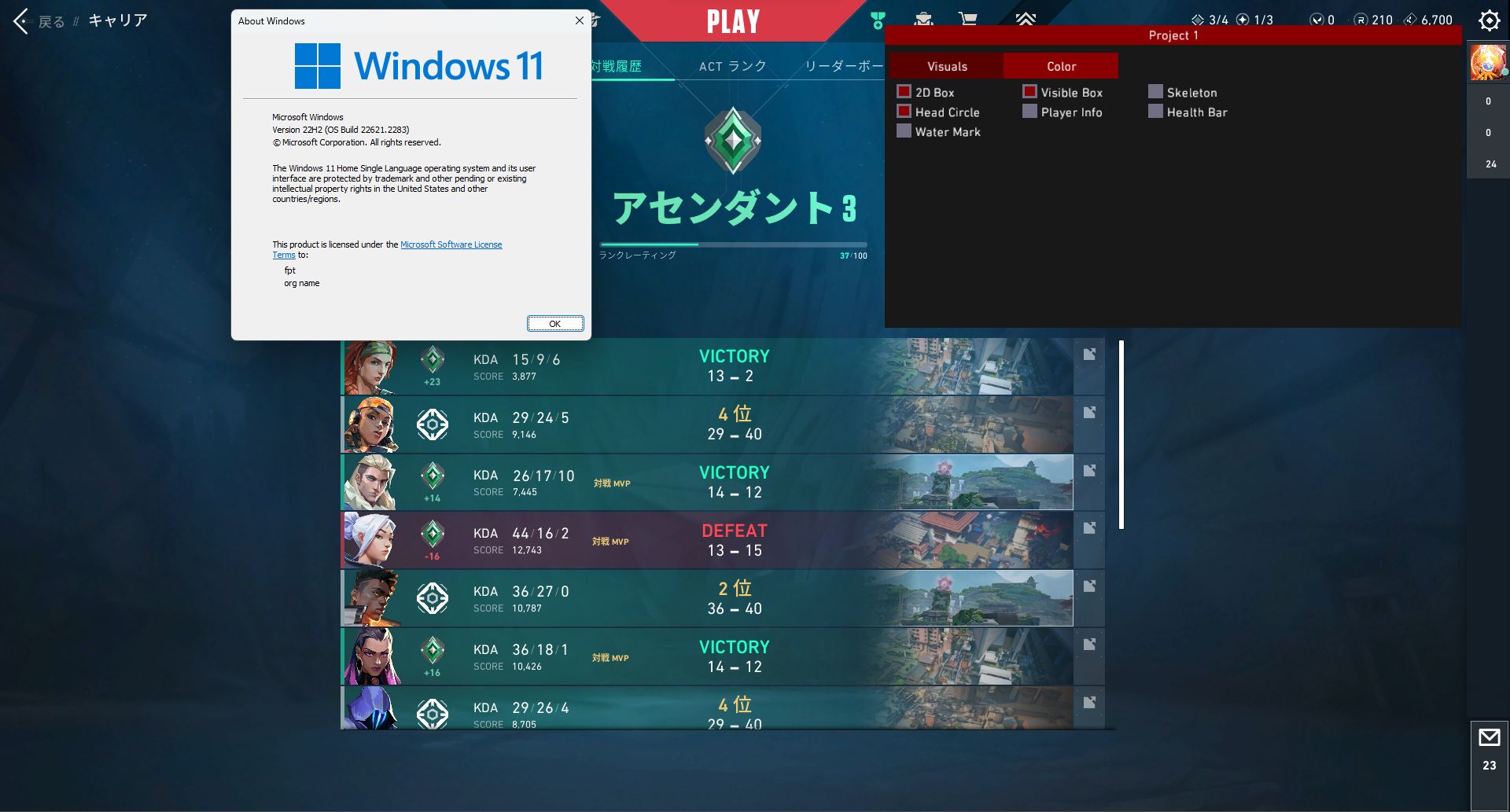Click the back arrow next to 戻る
Image resolution: width=1510 pixels, height=812 pixels.
(x=20, y=21)
